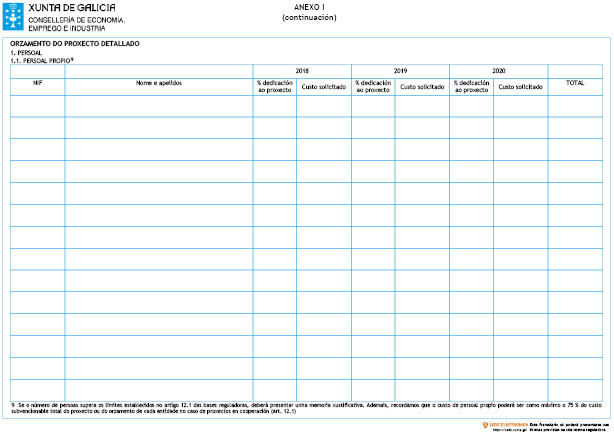Click 'CONSELLERÍA DE ECONOMÍA, EMPREGO E INDUSTRIA' text

76,24
